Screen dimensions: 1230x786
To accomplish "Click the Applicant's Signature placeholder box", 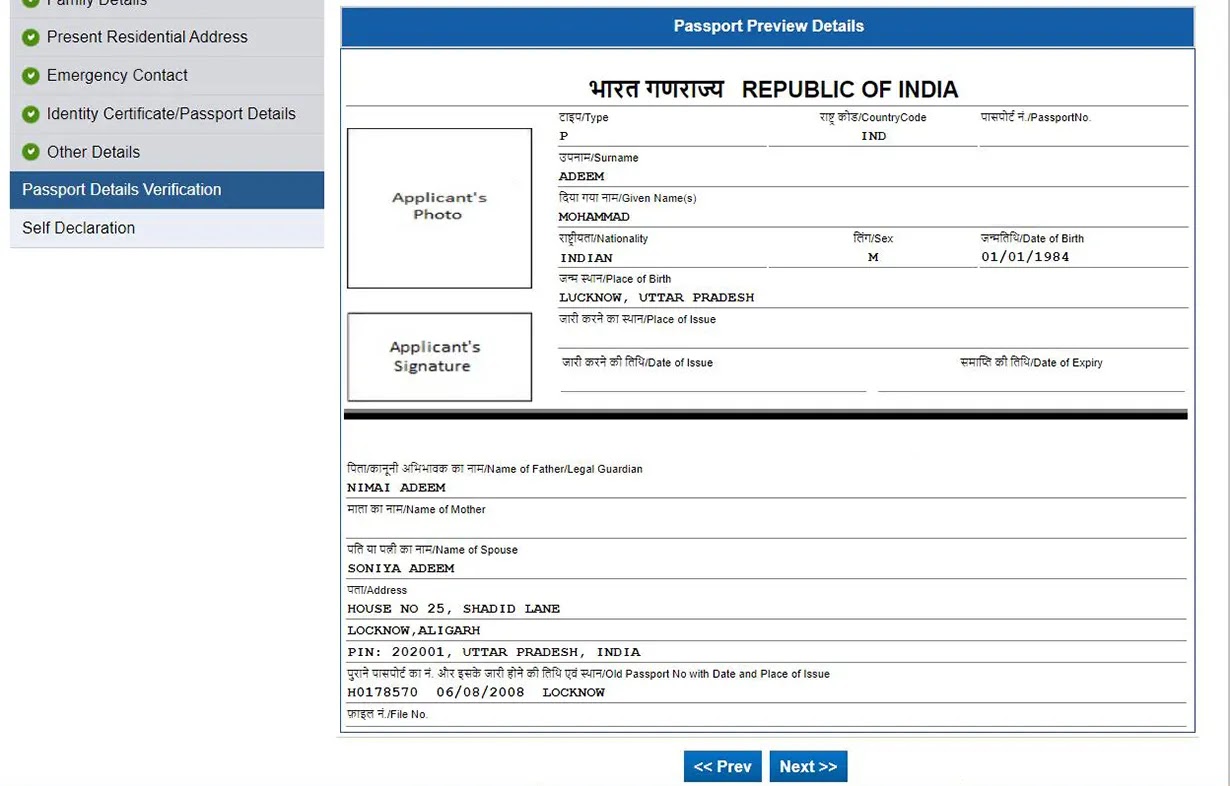I will click(439, 357).
